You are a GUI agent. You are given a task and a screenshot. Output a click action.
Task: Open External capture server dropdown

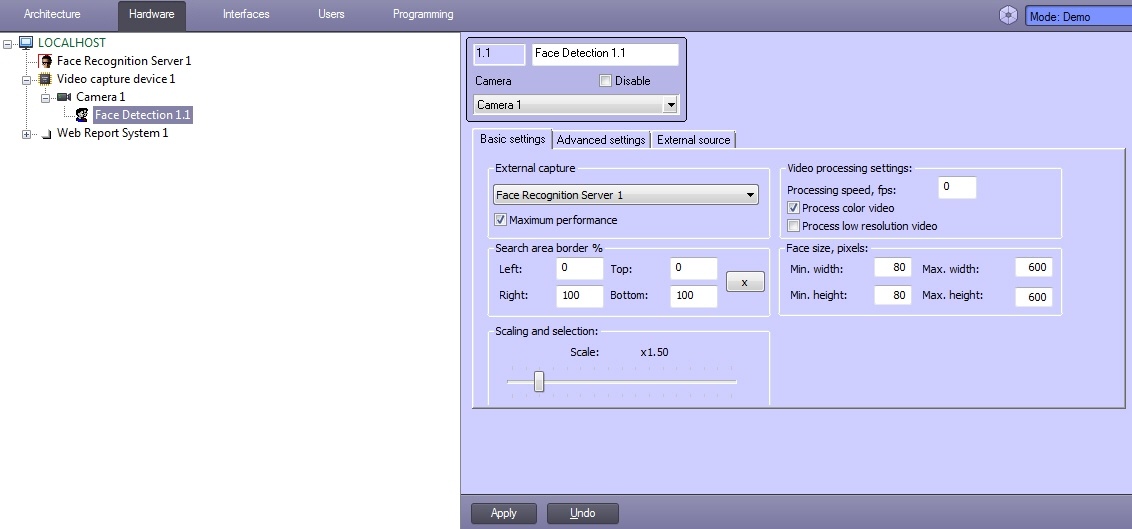pyautogui.click(x=750, y=196)
